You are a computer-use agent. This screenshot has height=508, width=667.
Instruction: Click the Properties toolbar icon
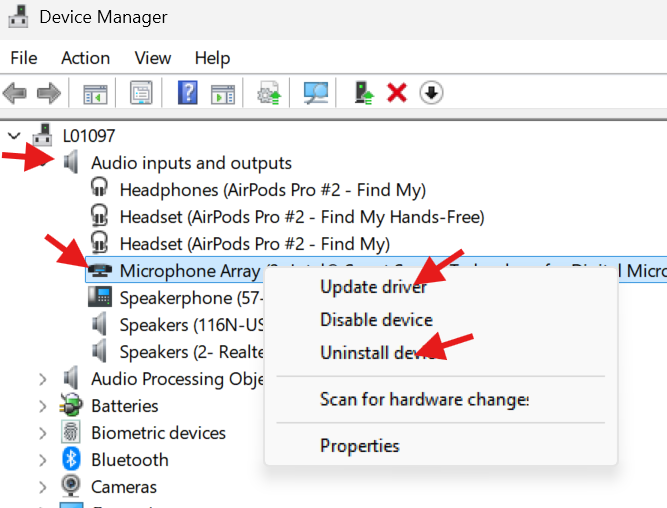(x=141, y=94)
